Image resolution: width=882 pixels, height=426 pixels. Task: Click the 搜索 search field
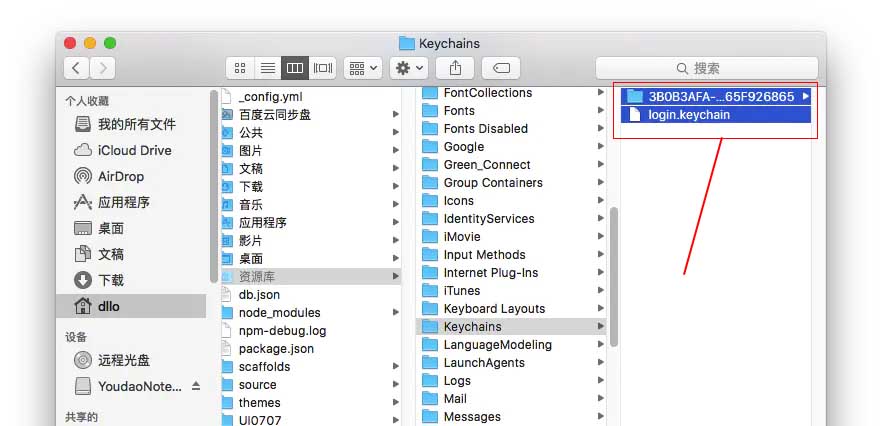point(706,68)
